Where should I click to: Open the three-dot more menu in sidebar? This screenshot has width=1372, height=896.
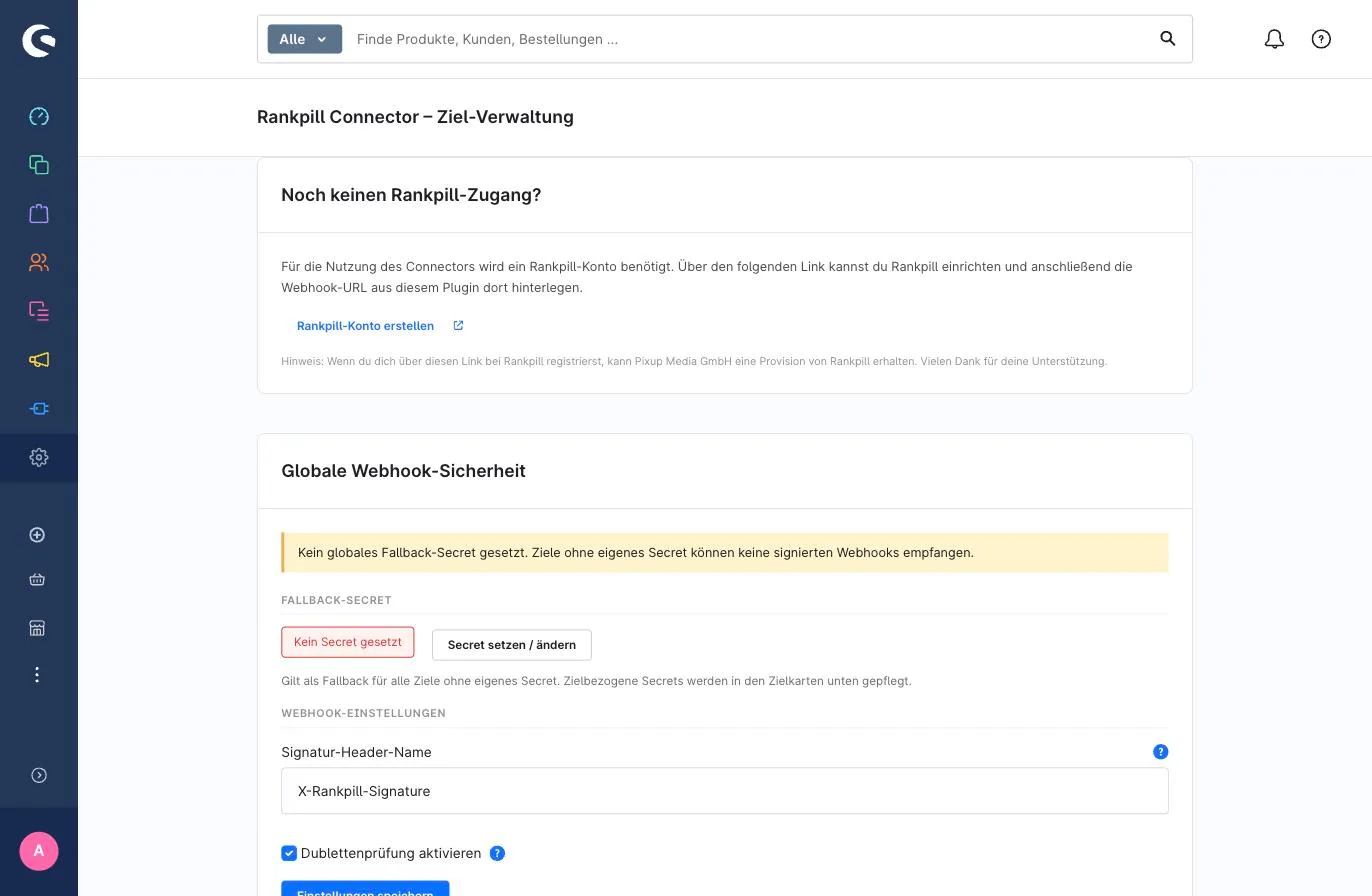37,675
